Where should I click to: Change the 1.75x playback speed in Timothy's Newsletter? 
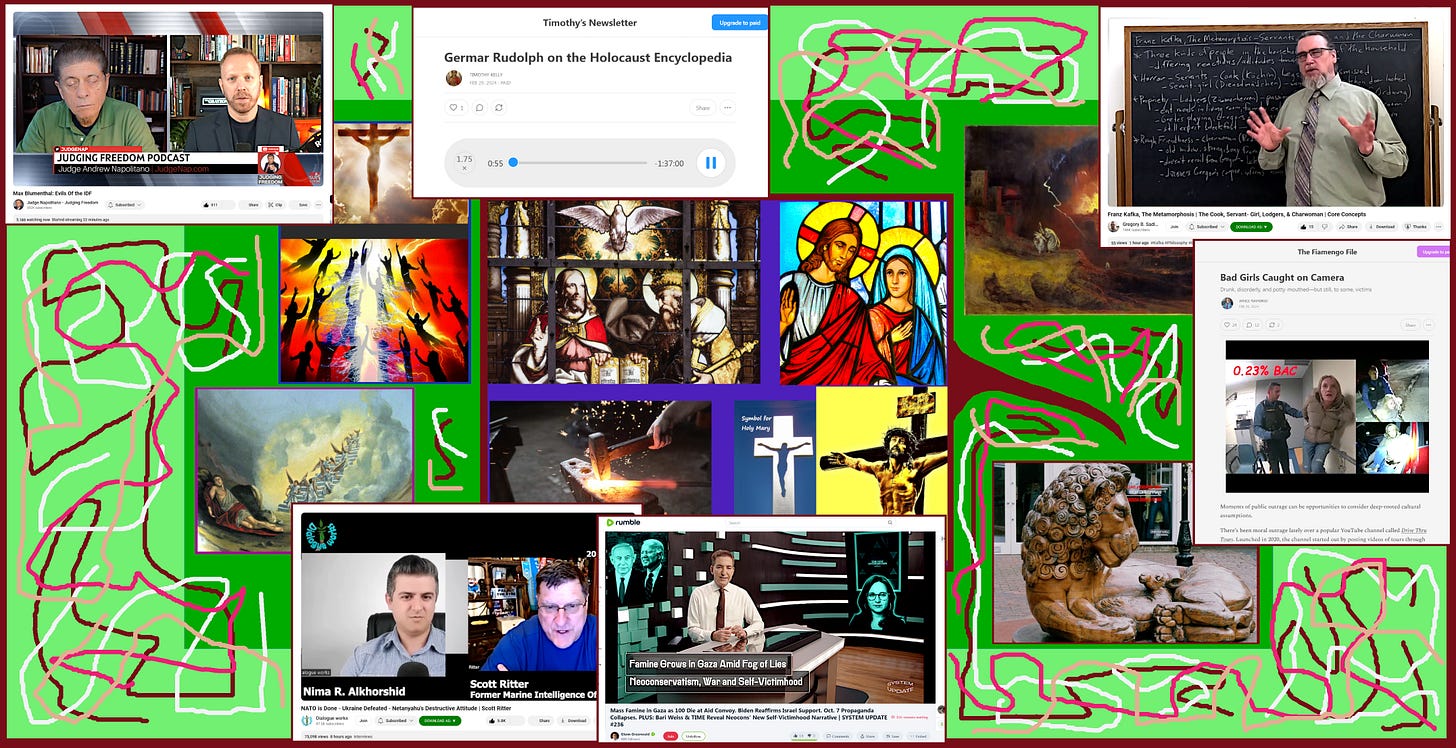pyautogui.click(x=464, y=162)
